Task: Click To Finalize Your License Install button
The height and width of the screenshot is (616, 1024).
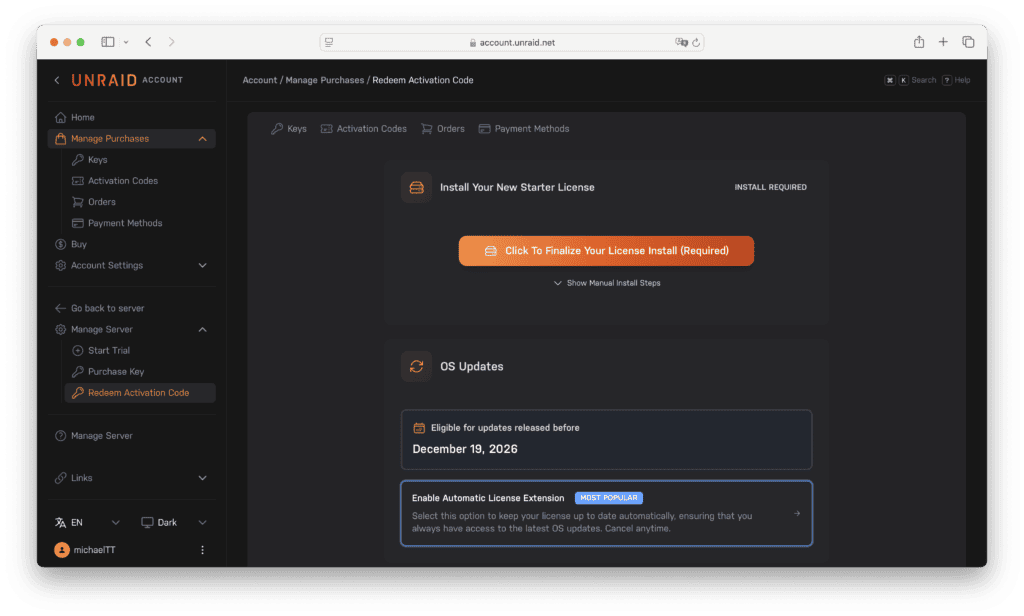Action: (606, 251)
